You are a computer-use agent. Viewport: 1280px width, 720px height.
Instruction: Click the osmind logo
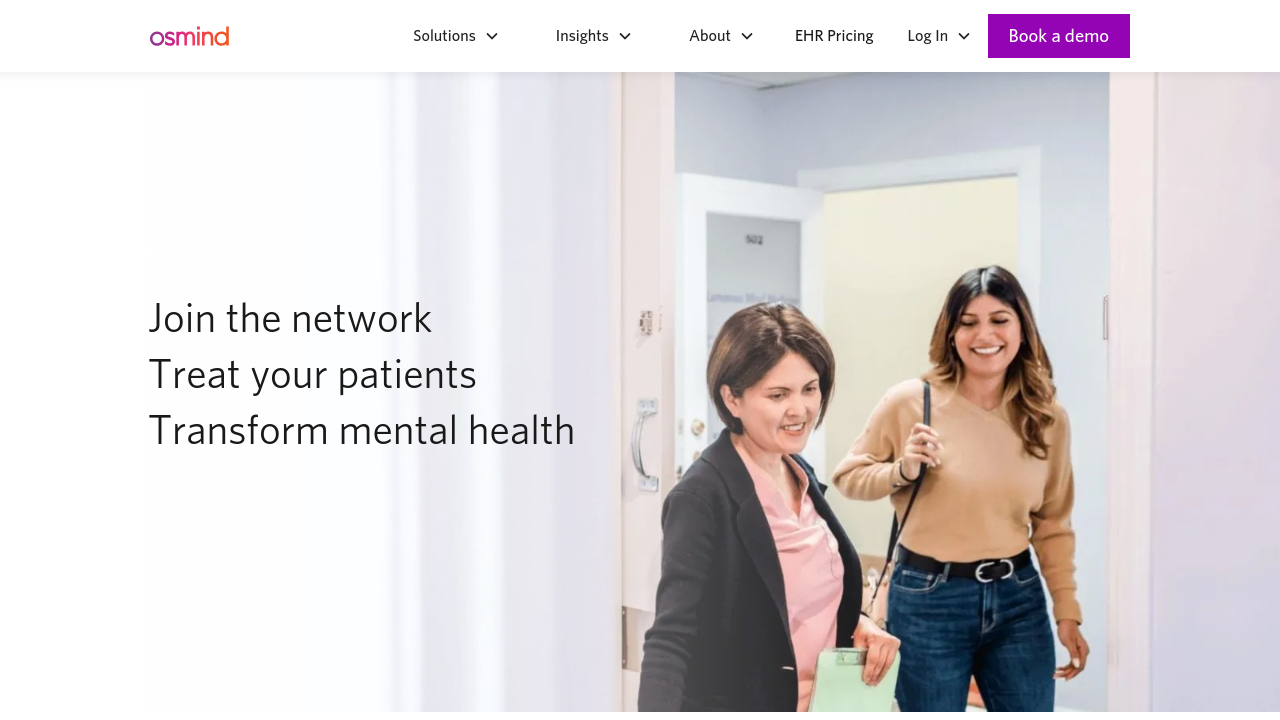click(x=189, y=36)
